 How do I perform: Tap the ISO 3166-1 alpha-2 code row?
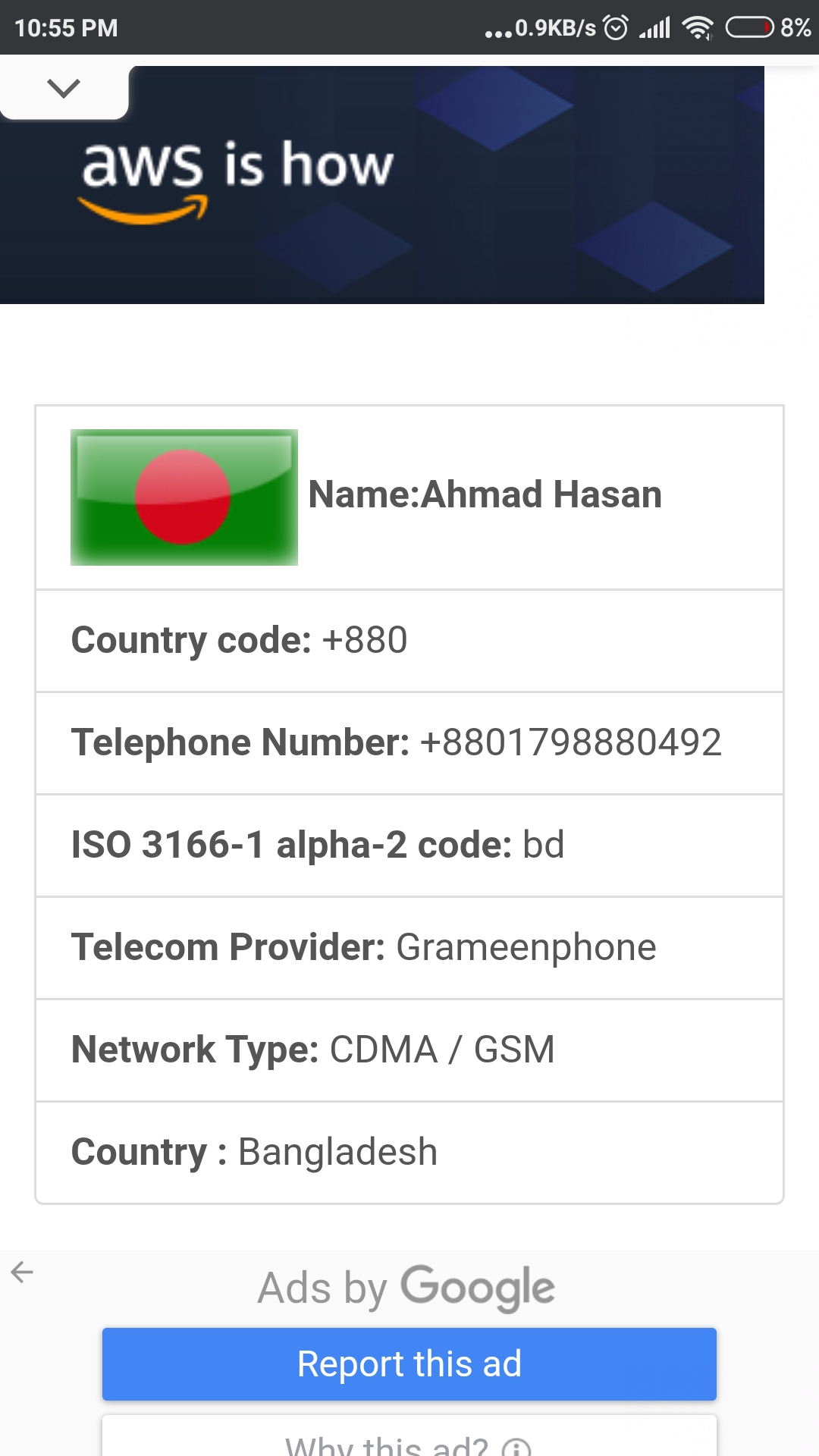tap(409, 846)
